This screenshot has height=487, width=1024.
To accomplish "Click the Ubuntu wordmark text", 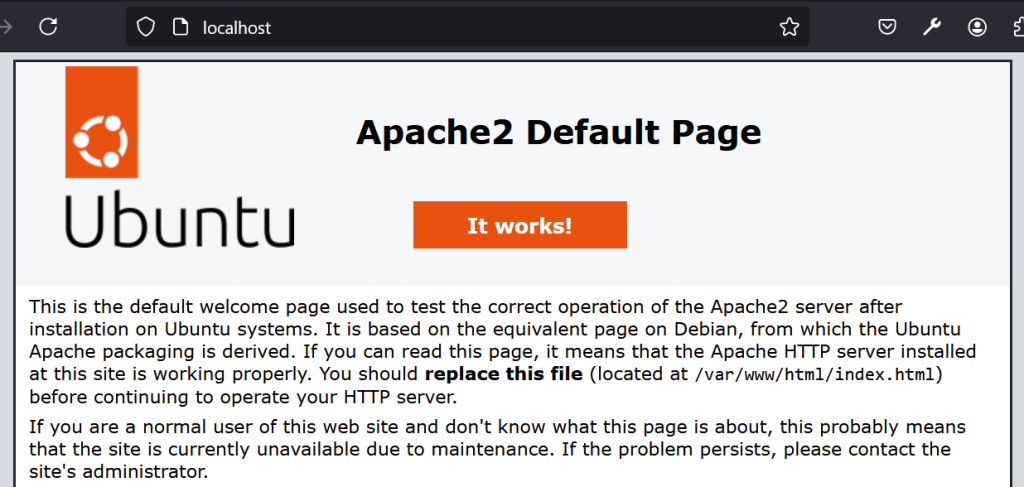I will 180,222.
